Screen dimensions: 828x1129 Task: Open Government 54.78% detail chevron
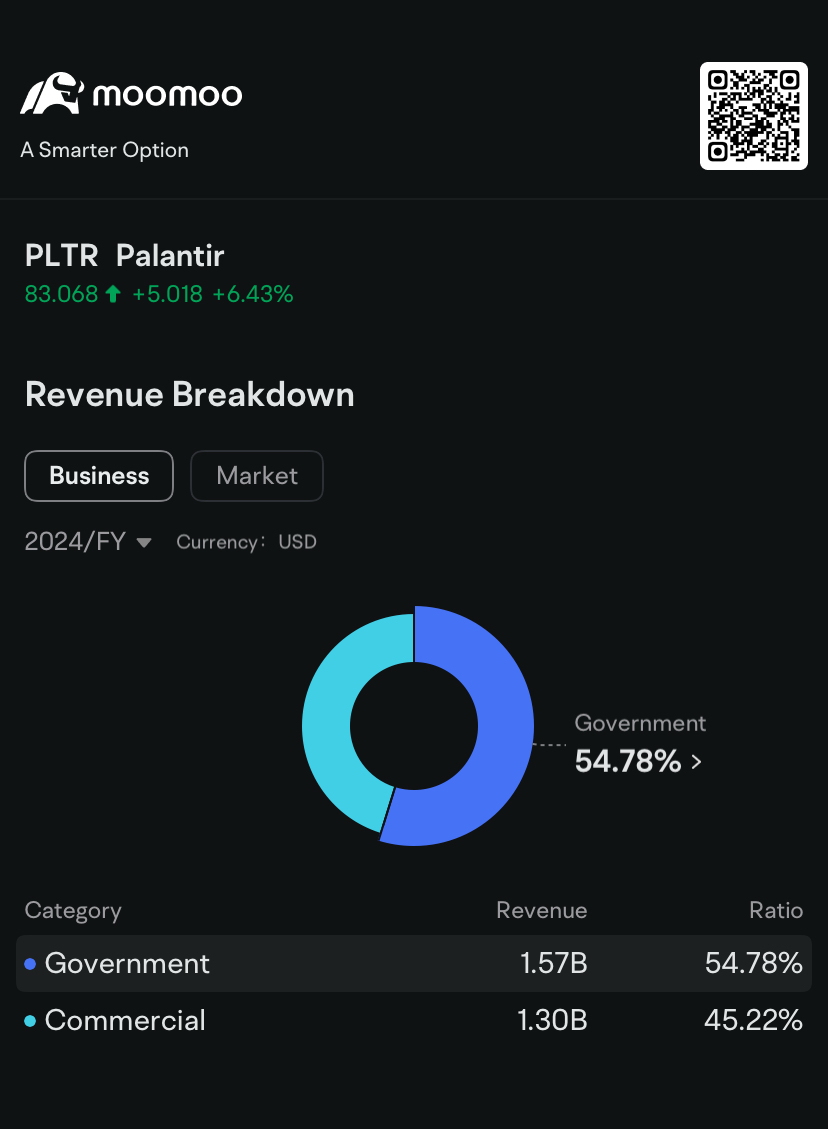click(x=696, y=762)
